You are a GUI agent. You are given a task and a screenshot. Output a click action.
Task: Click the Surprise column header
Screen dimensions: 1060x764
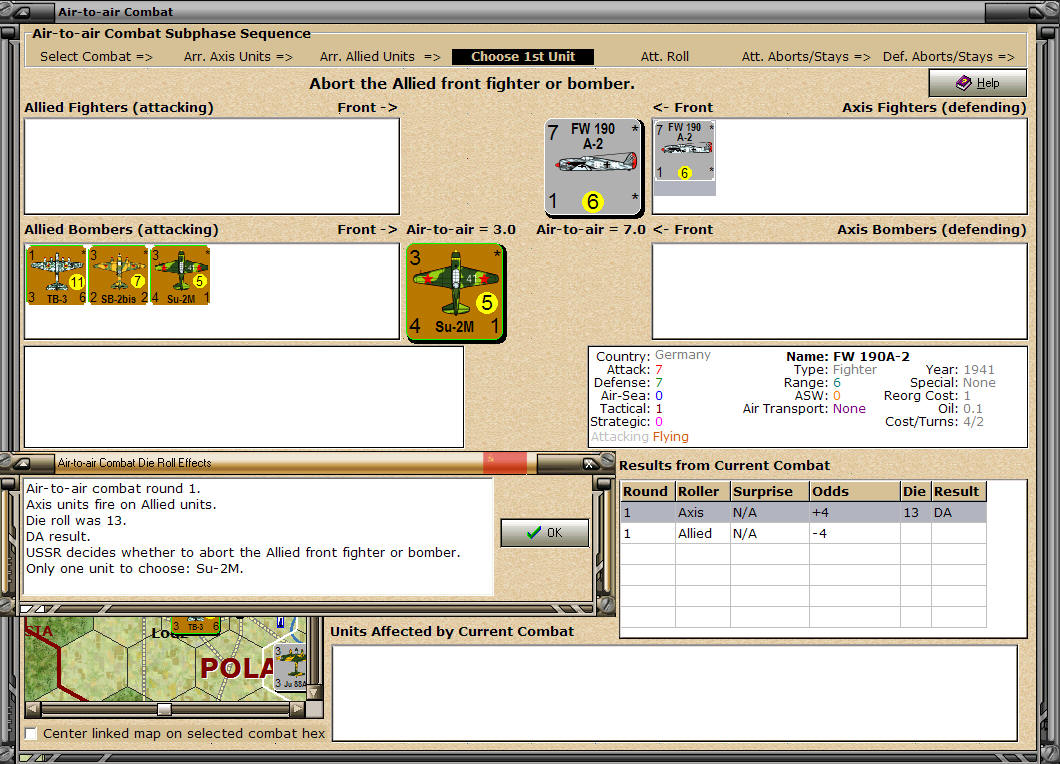pos(769,492)
